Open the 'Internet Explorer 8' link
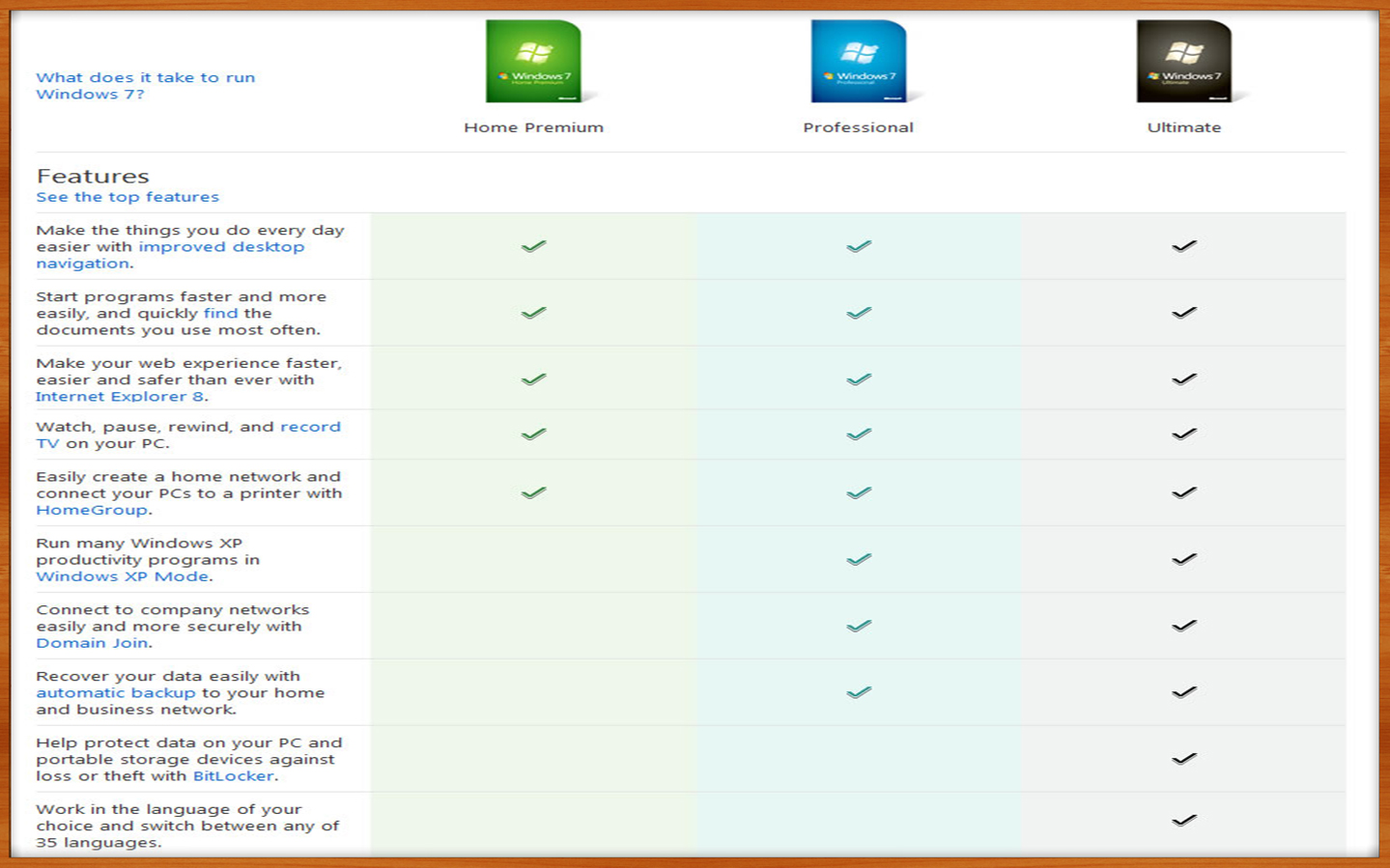Viewport: 1390px width, 868px height. tap(120, 397)
